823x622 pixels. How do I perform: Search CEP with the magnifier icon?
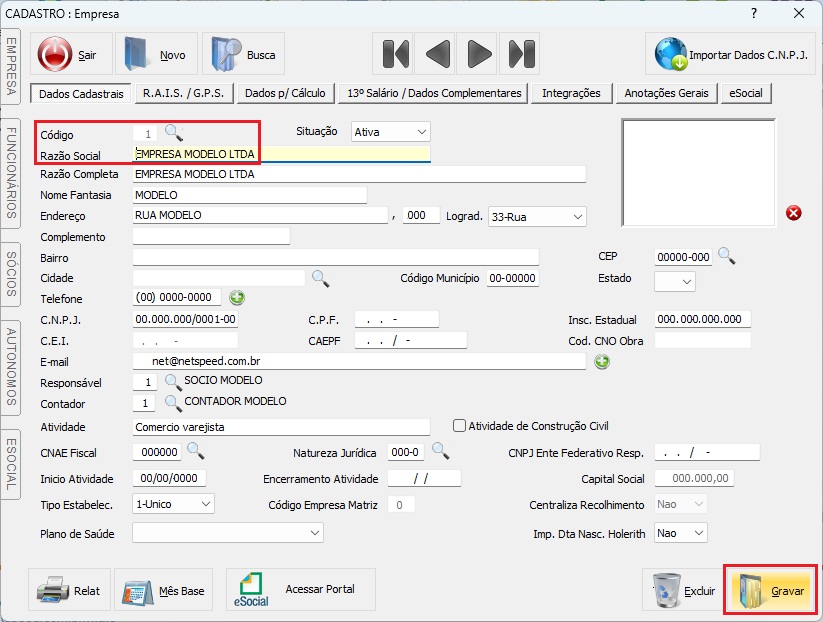(726, 256)
